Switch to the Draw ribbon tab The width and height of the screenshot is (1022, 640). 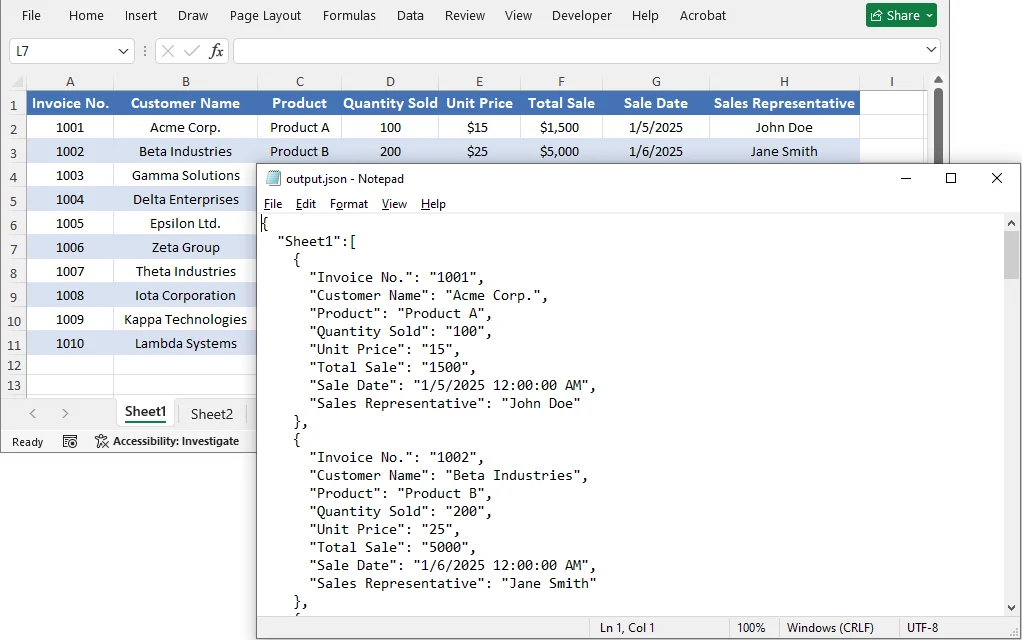point(193,16)
